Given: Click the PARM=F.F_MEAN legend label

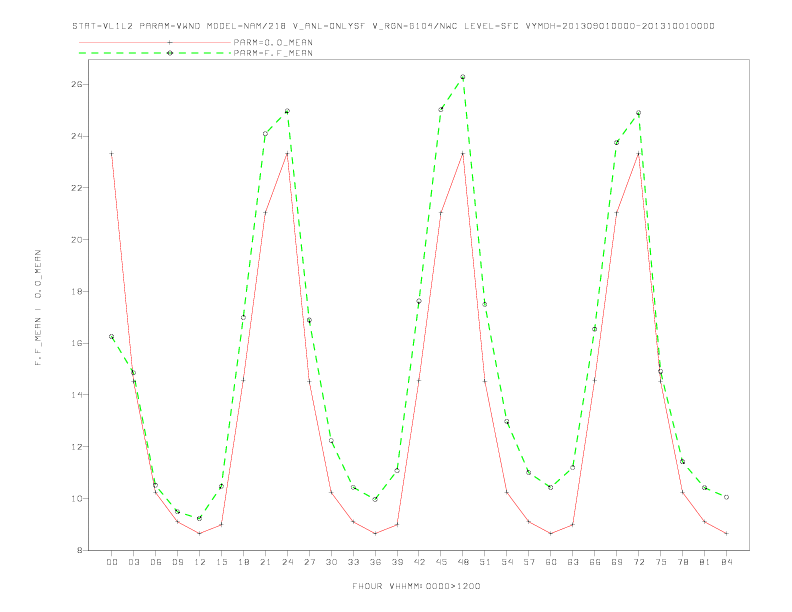Looking at the screenshot, I should pos(273,53).
